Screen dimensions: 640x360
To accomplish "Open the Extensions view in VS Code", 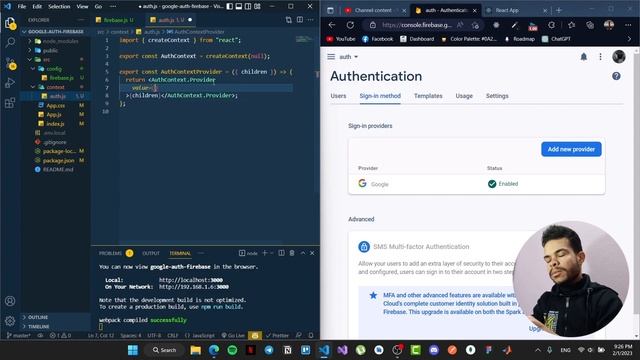I will [x=10, y=102].
